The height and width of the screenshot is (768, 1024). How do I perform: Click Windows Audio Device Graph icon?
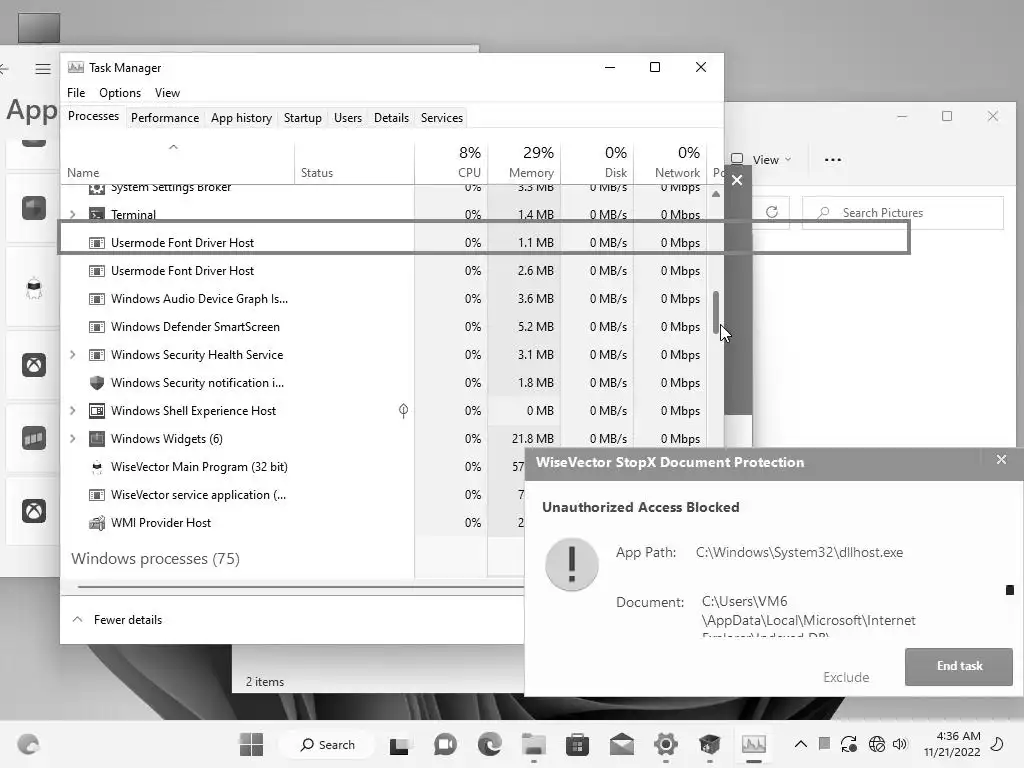pyautogui.click(x=97, y=298)
